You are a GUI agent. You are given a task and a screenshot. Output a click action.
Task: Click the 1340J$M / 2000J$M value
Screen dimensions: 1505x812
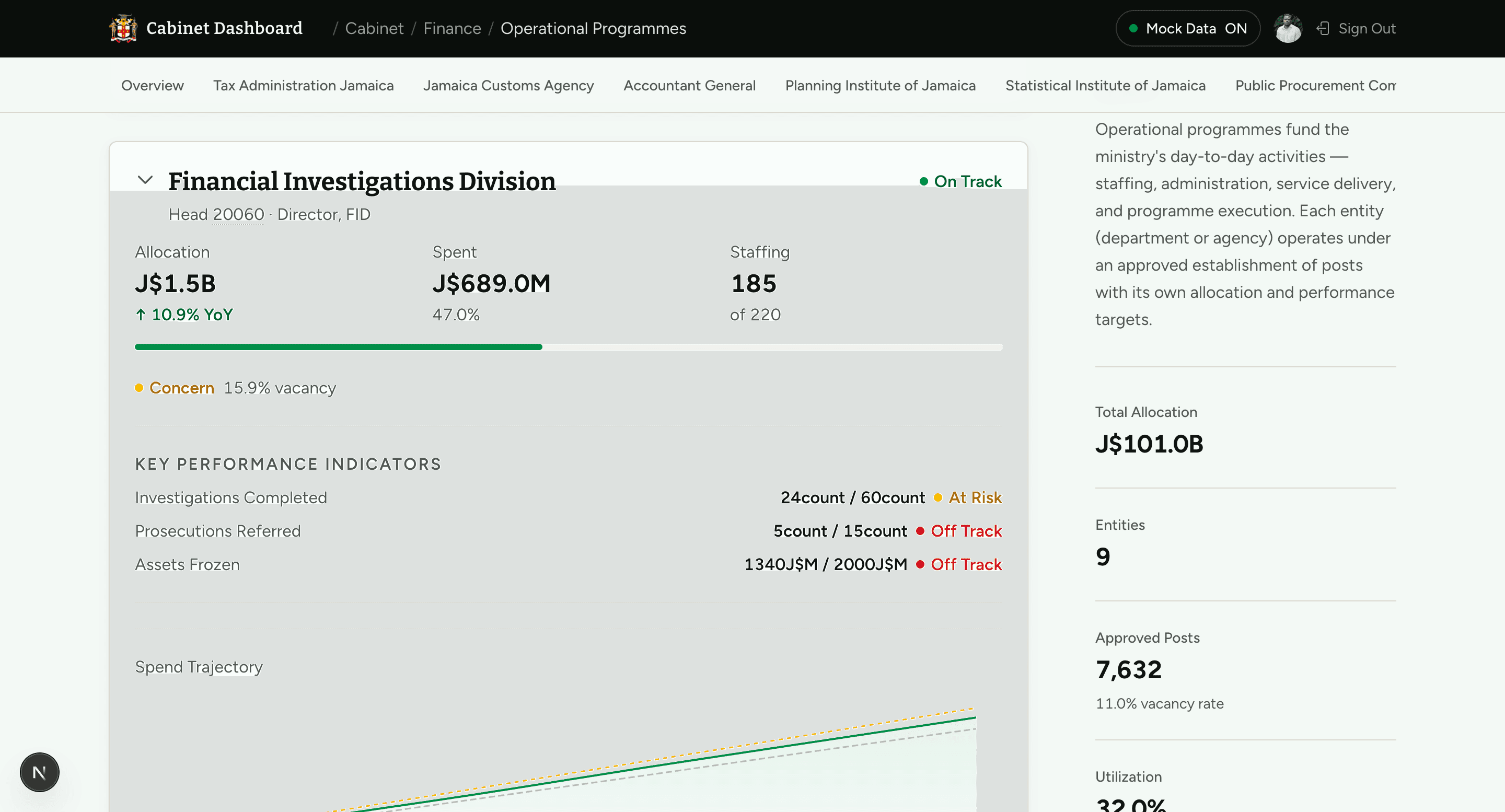point(826,564)
